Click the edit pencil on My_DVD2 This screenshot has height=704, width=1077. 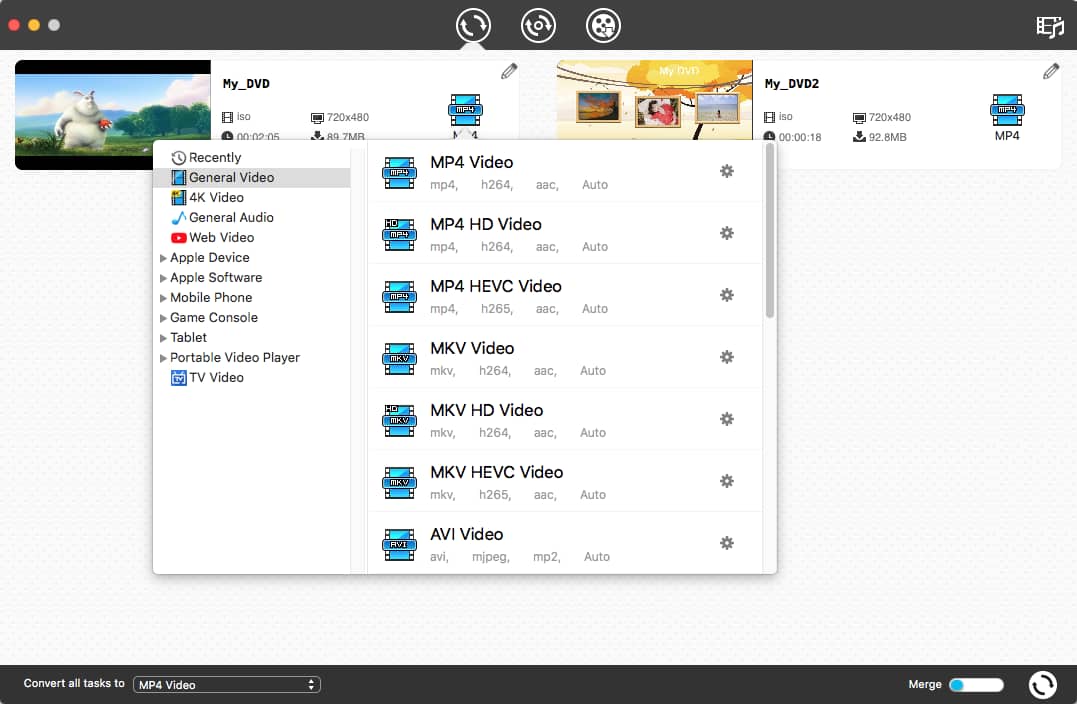coord(1051,71)
